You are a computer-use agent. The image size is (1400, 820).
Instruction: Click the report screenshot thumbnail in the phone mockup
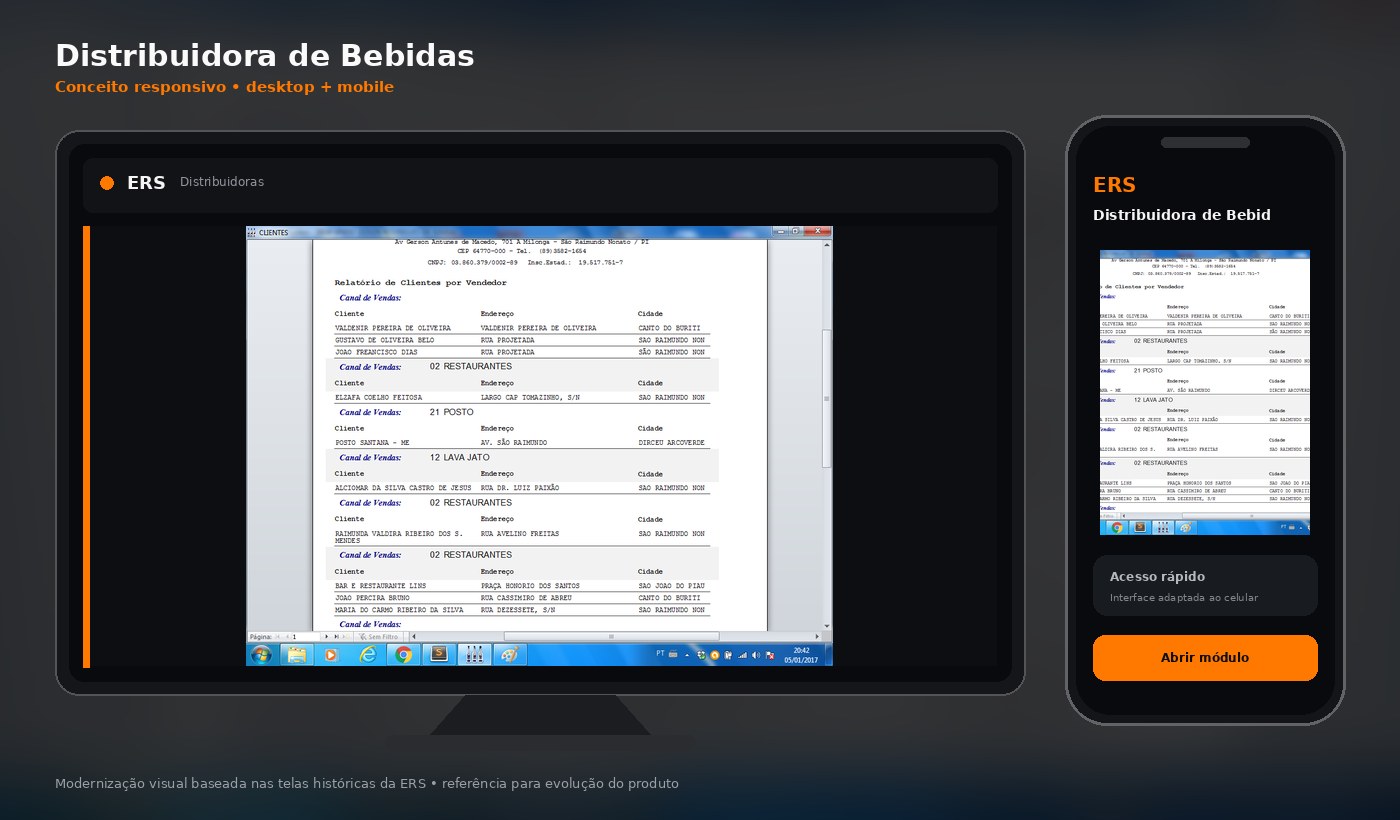coord(1205,392)
